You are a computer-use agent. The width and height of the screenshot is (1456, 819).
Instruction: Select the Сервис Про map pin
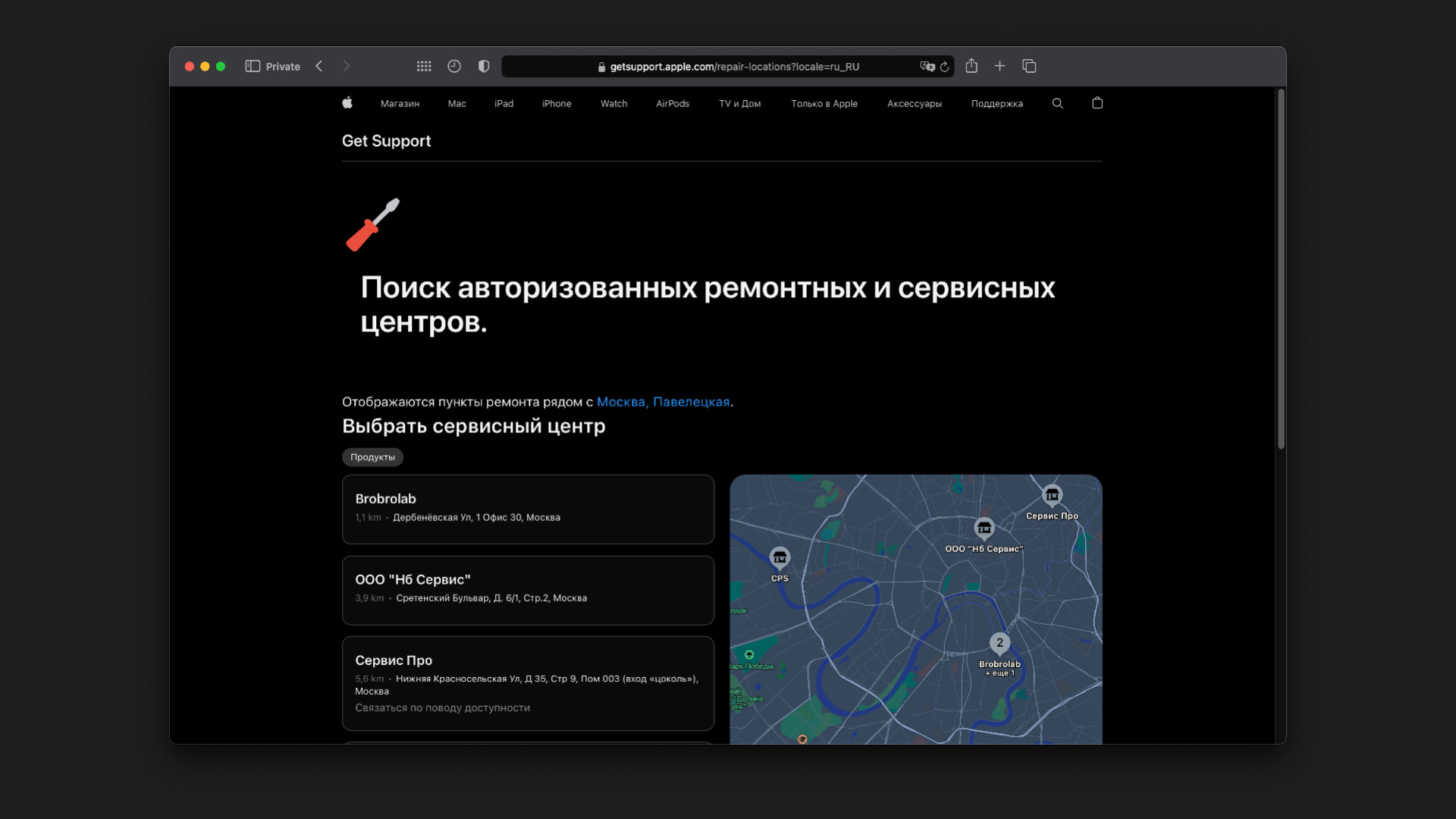[x=1052, y=496]
